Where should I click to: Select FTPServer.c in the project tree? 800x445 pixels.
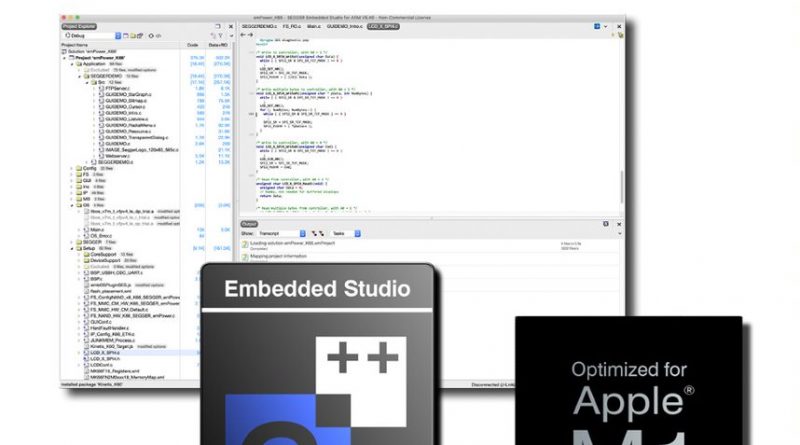pyautogui.click(x=117, y=88)
